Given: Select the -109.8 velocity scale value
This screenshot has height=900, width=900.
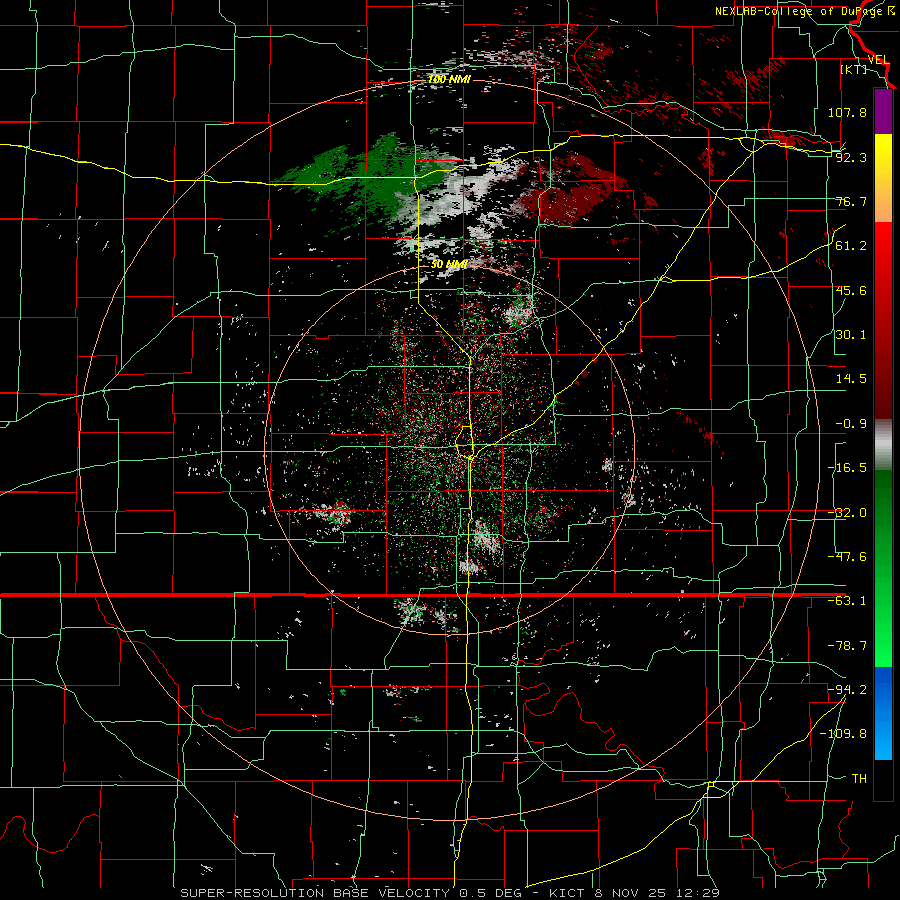Looking at the screenshot, I should [843, 734].
